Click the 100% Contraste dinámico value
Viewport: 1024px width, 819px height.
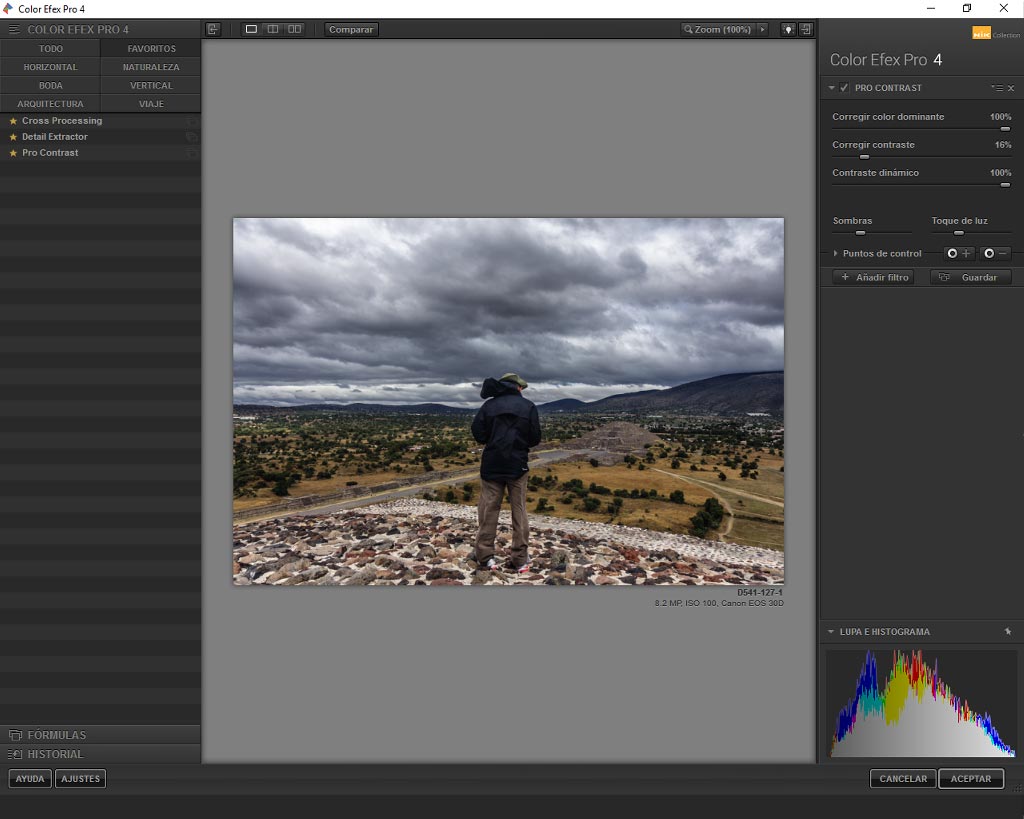click(x=1000, y=173)
